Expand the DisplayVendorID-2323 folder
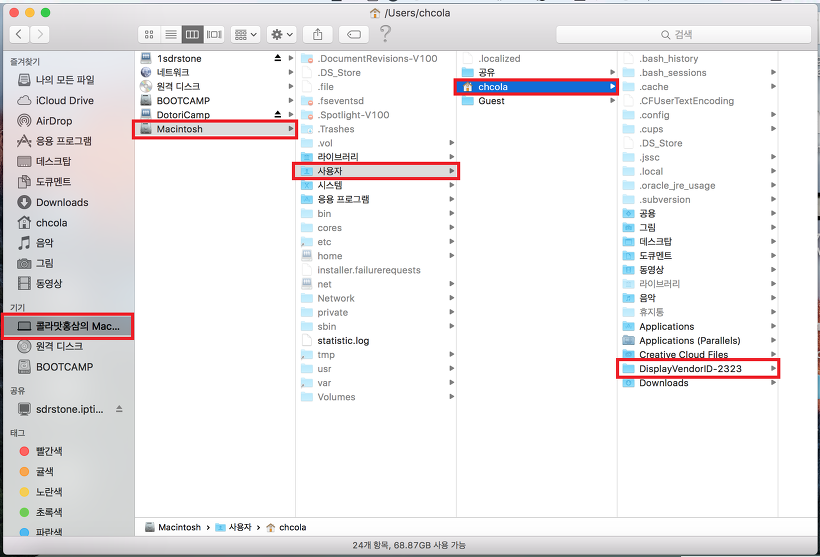 [773, 369]
